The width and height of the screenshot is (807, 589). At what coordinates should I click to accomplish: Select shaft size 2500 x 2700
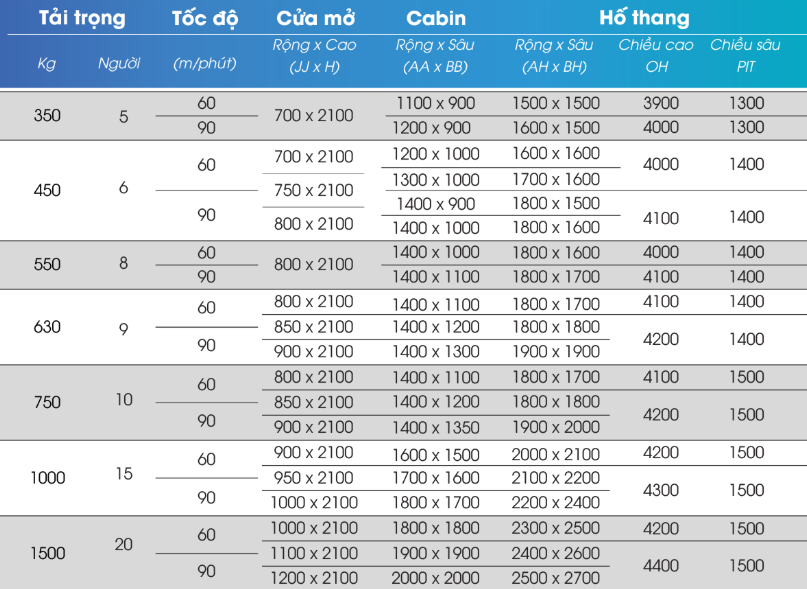click(556, 578)
